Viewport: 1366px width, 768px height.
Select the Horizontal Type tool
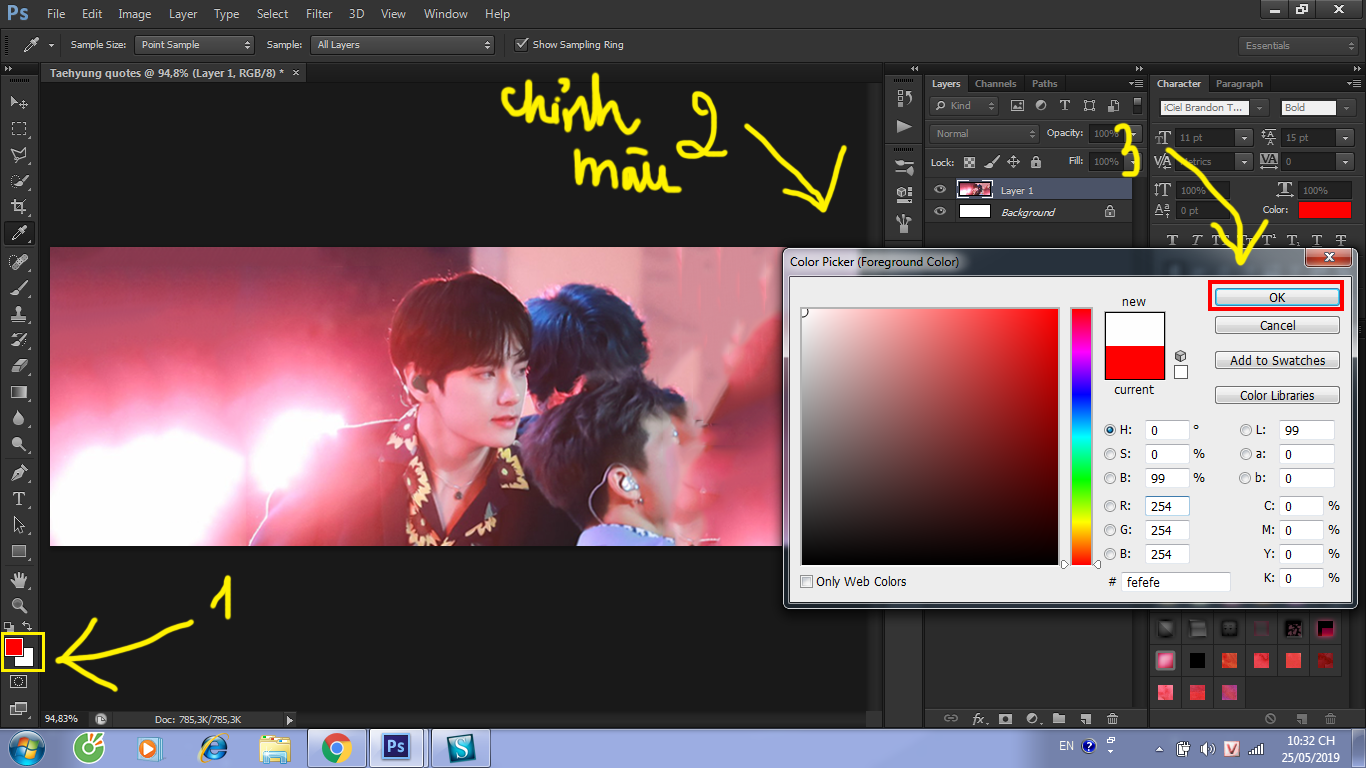click(x=18, y=499)
